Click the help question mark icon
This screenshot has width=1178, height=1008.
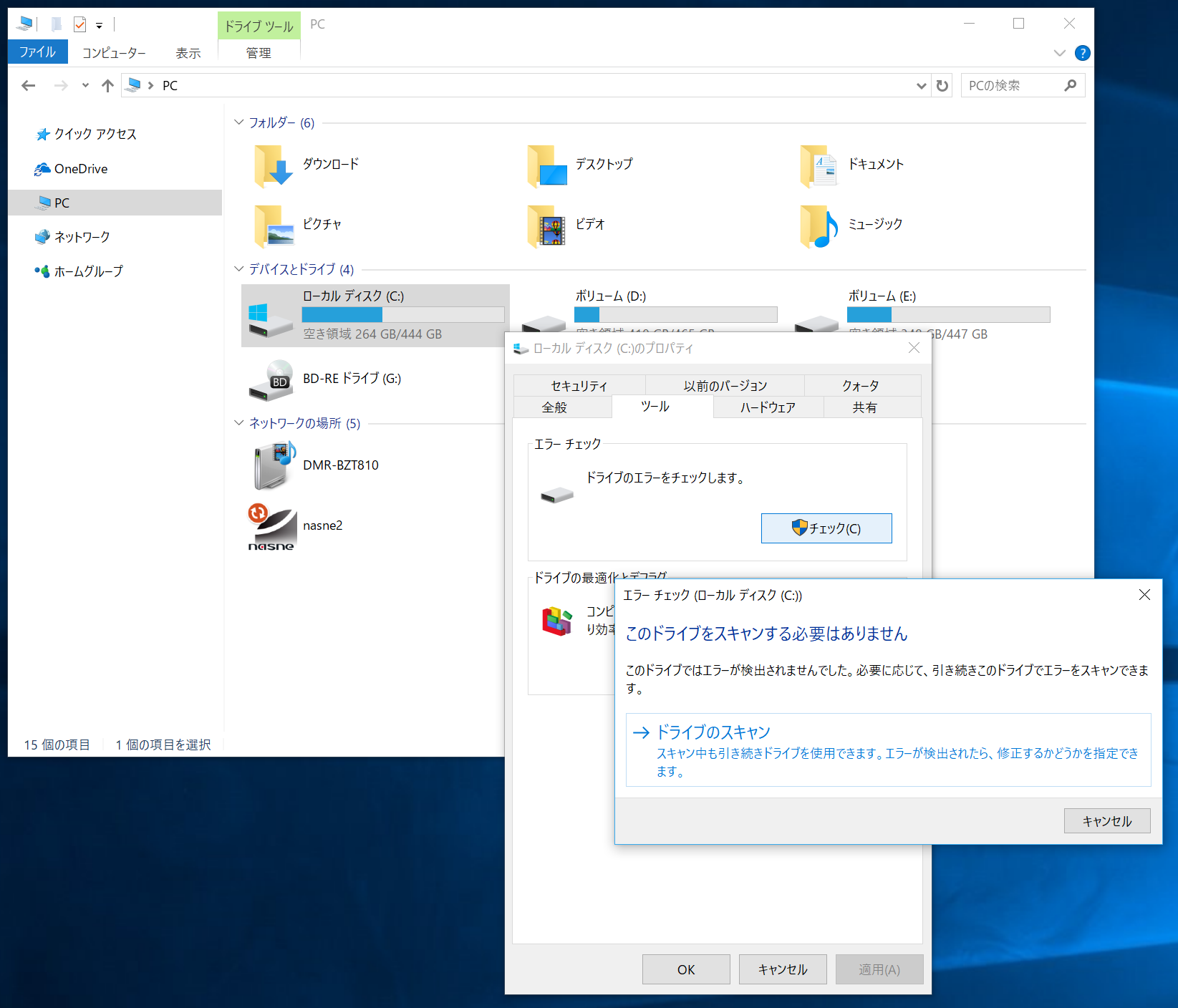pyautogui.click(x=1082, y=52)
